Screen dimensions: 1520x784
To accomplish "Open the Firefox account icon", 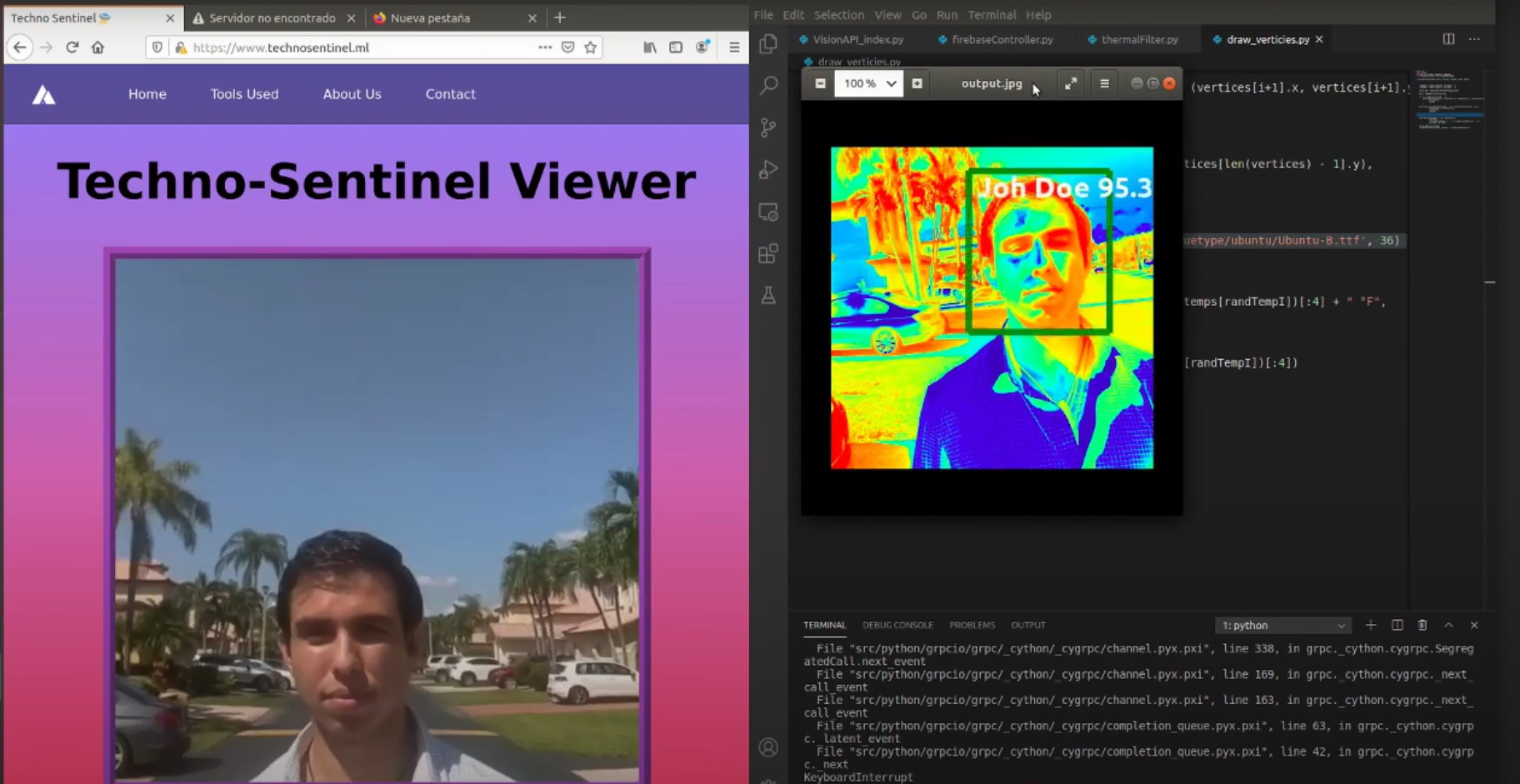I will pos(702,47).
